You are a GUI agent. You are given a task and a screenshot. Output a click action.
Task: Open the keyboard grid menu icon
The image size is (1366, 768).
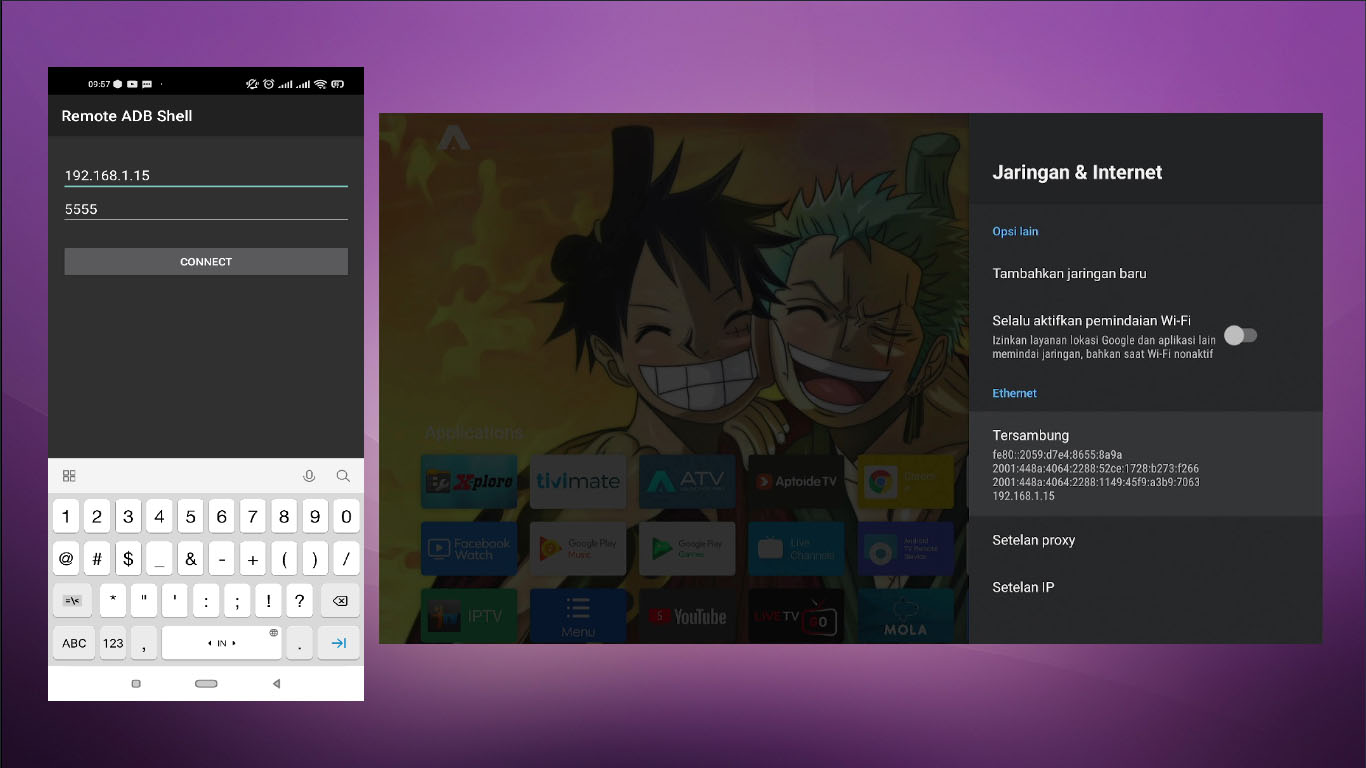click(69, 476)
